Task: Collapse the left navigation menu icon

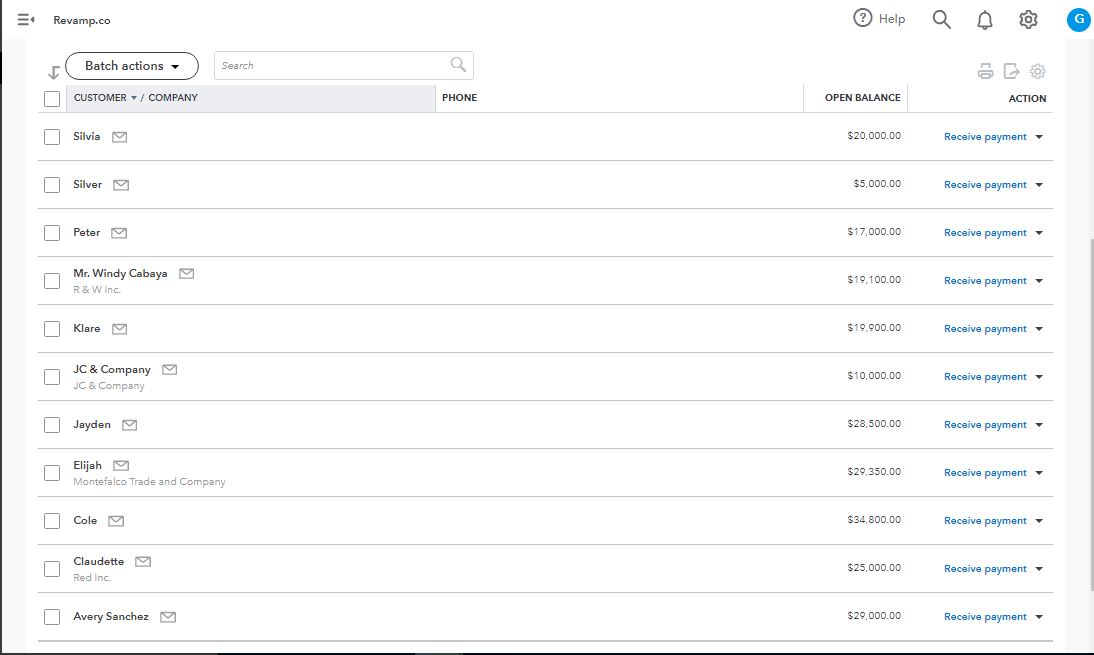Action: [26, 20]
